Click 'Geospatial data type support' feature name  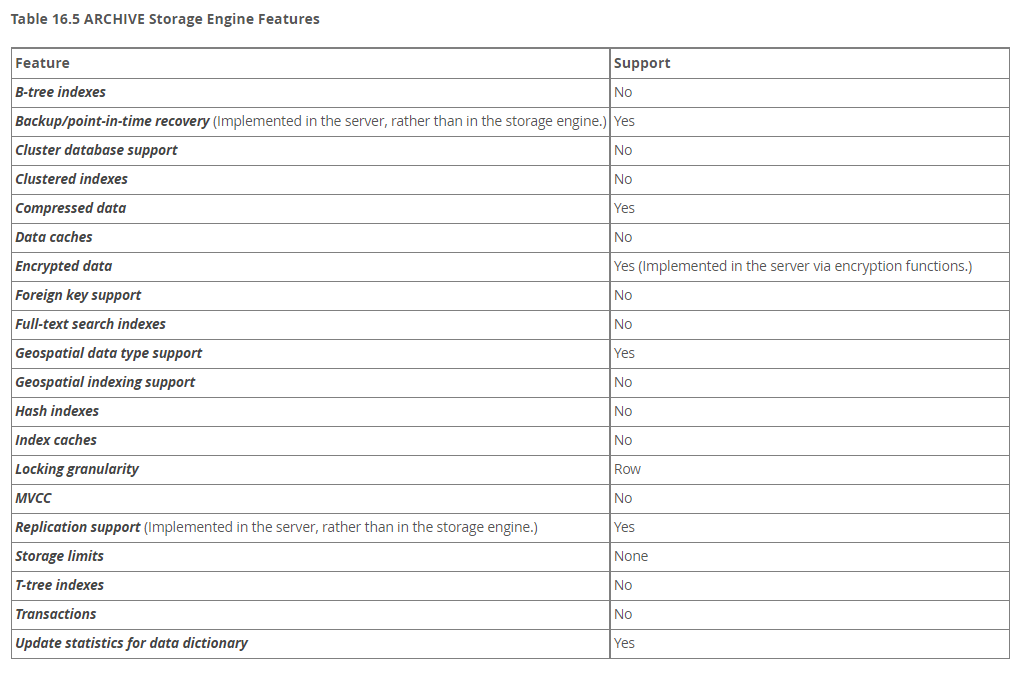108,353
